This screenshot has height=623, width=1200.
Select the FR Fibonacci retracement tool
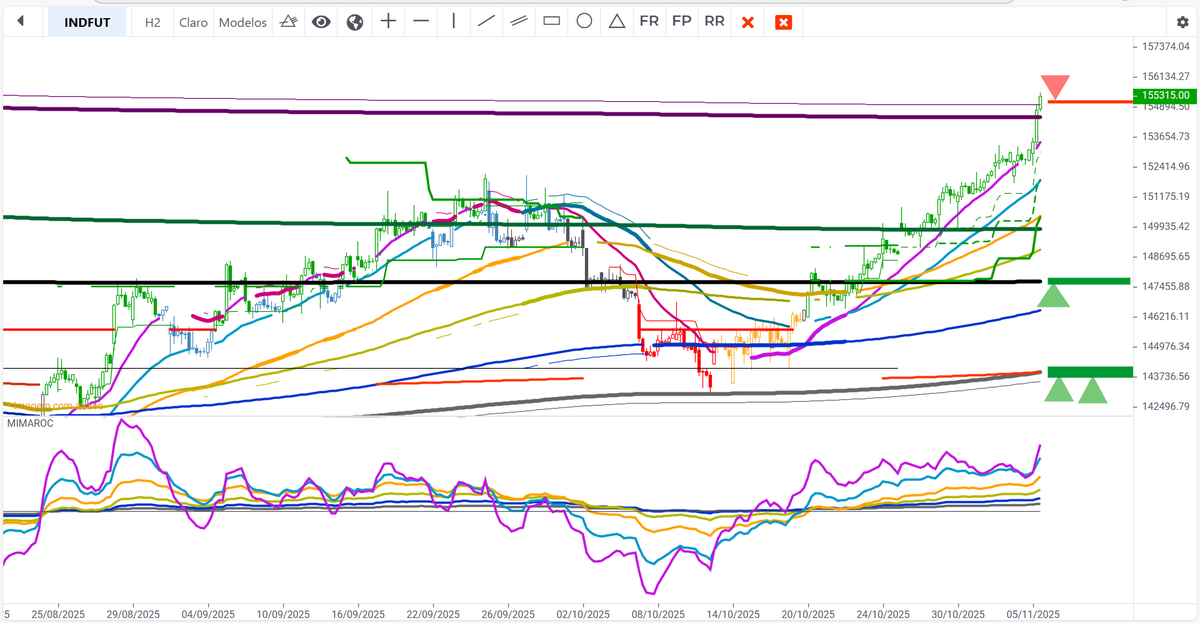click(649, 21)
